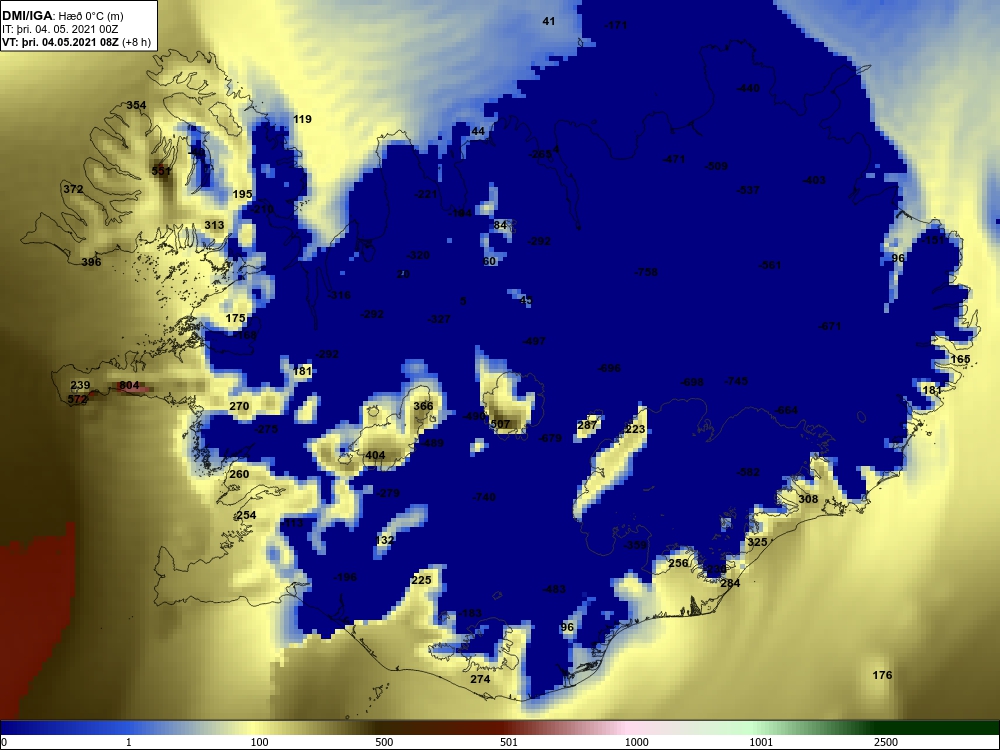Click the 100 label on the color scale
1000x750 pixels.
tap(259, 742)
